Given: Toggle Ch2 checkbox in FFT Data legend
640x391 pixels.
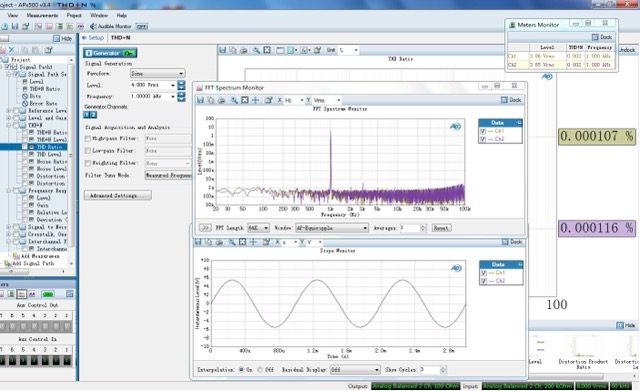Looking at the screenshot, I should point(483,139).
